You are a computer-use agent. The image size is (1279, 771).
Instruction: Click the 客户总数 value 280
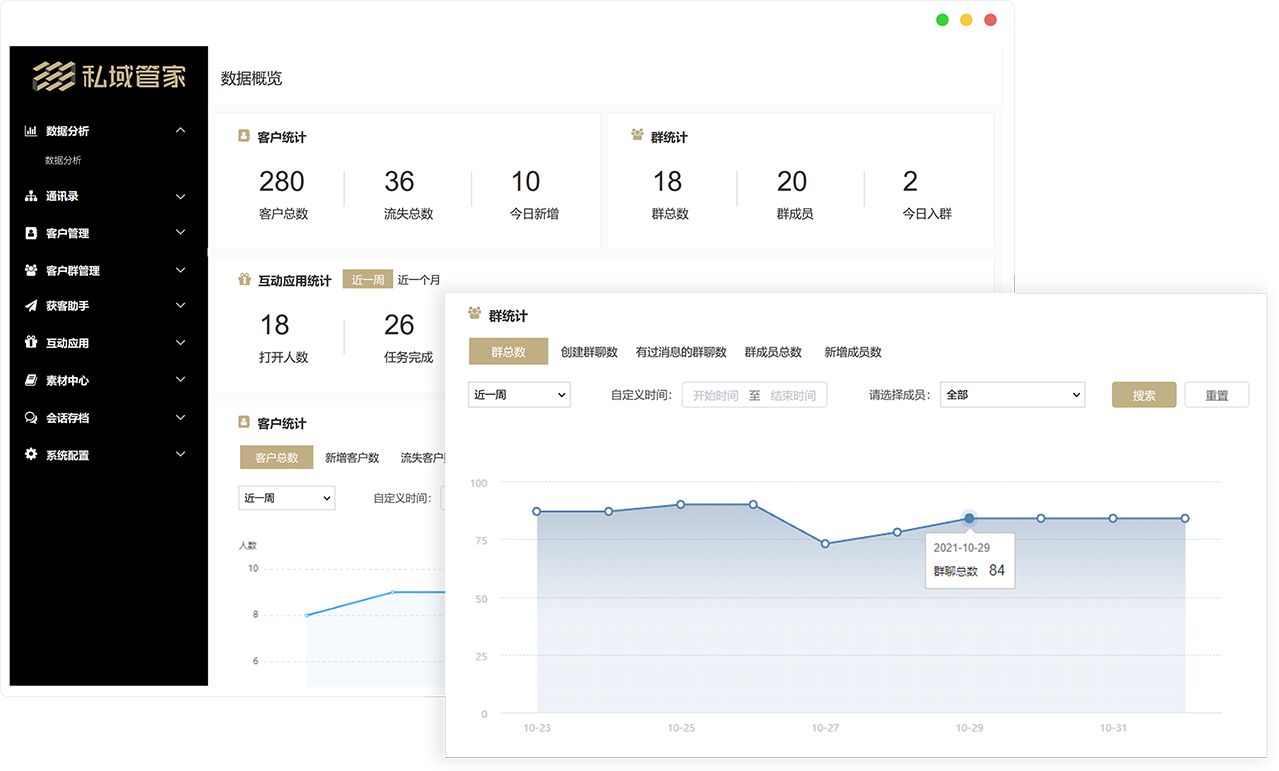(282, 181)
